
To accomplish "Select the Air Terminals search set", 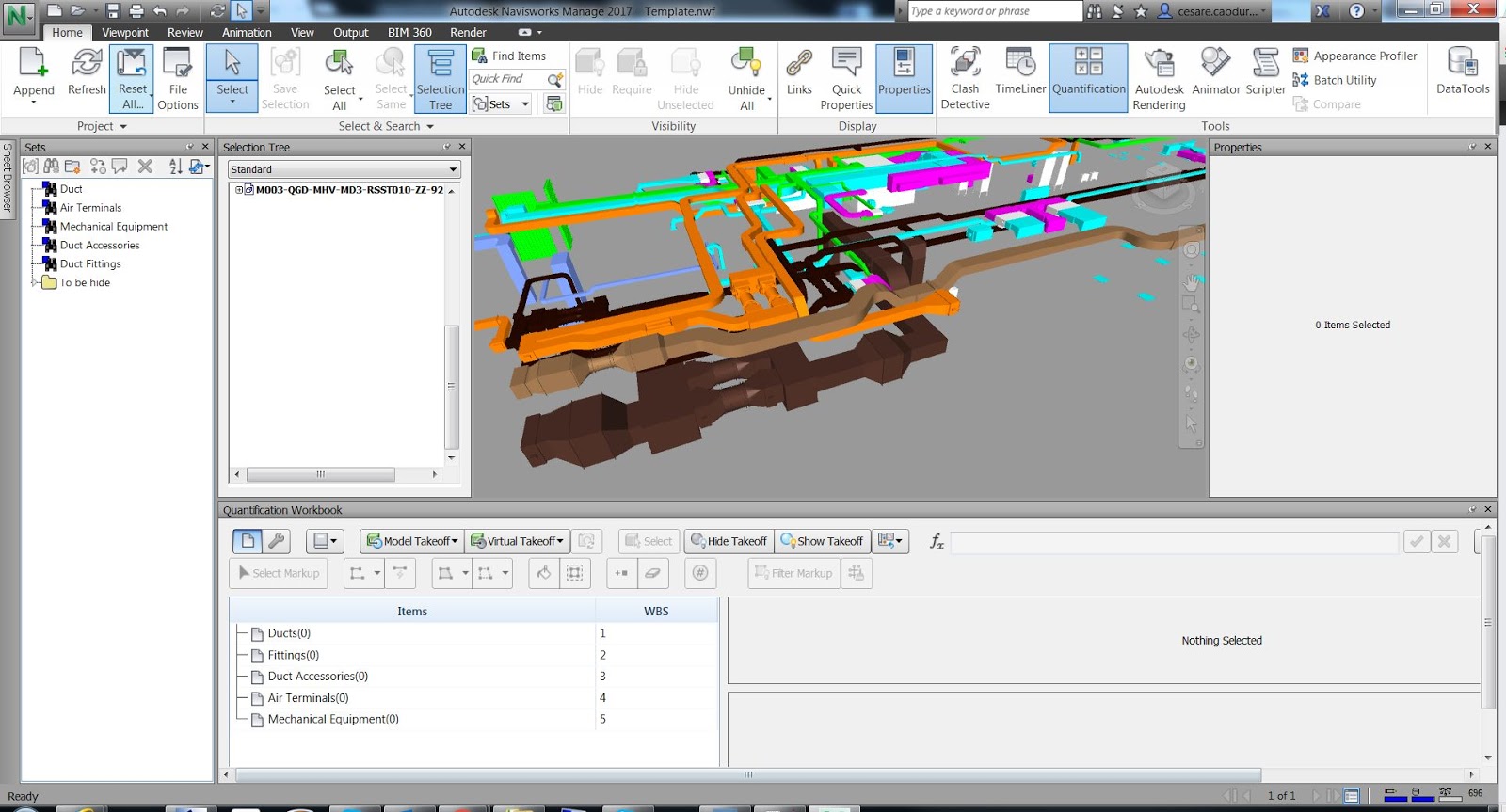I will pyautogui.click(x=90, y=208).
